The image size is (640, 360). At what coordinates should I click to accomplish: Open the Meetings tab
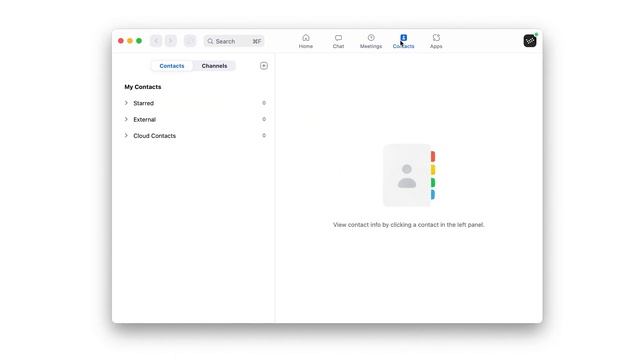tap(371, 41)
